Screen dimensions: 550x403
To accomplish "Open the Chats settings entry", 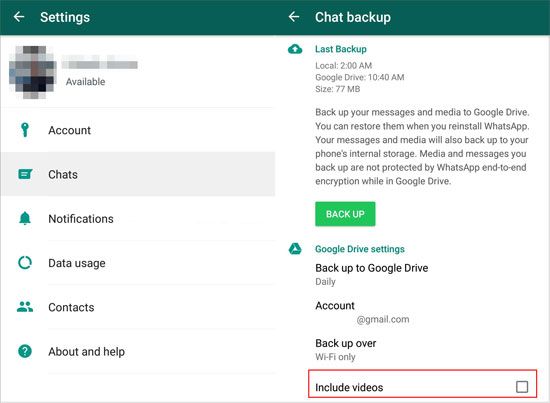I will click(x=138, y=174).
